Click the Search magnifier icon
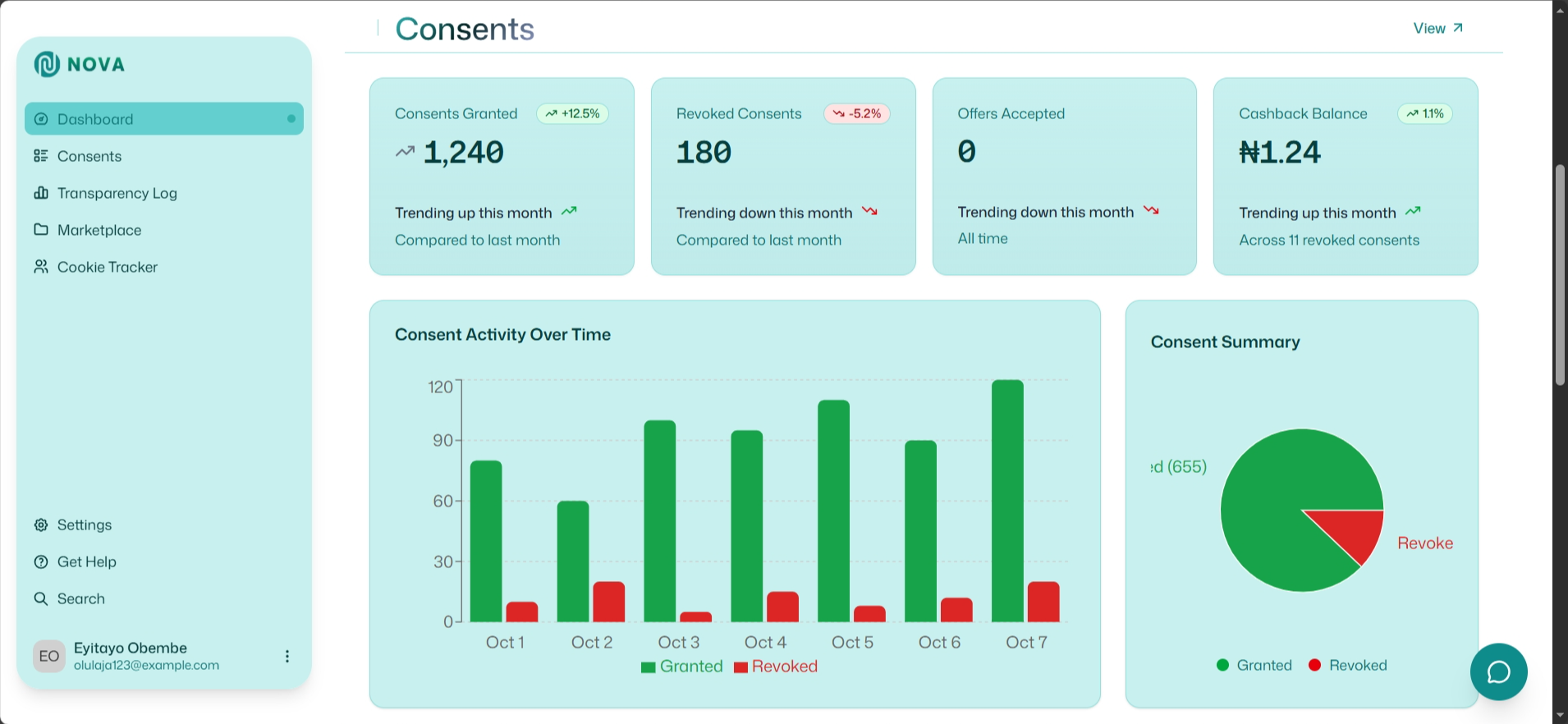The width and height of the screenshot is (1568, 724). pos(41,598)
